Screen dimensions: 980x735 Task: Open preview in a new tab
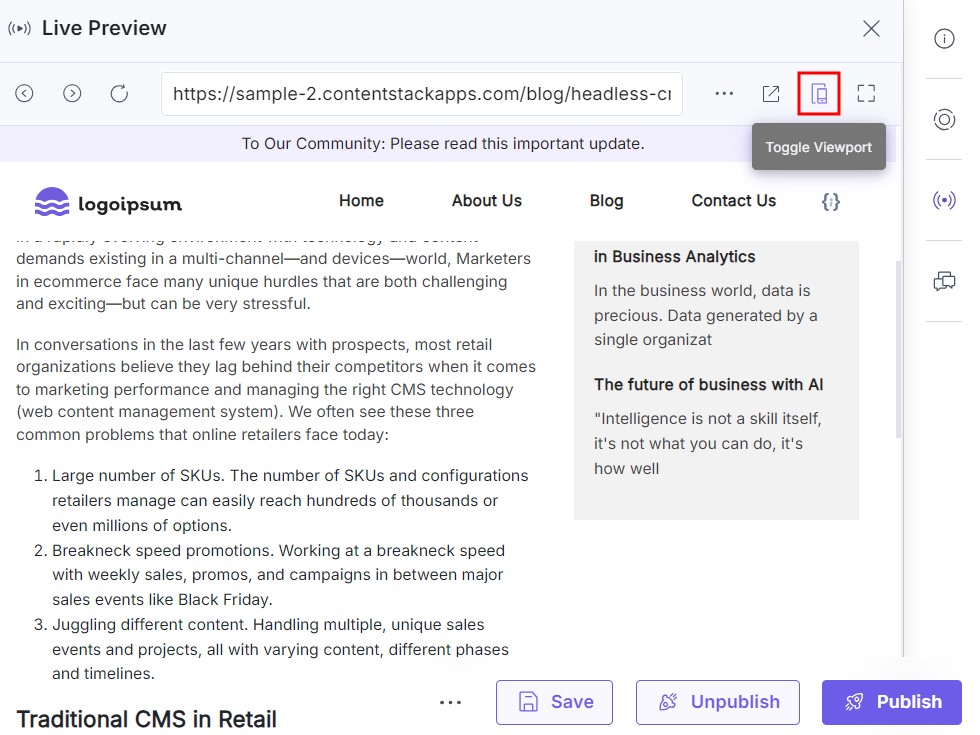[x=771, y=94]
